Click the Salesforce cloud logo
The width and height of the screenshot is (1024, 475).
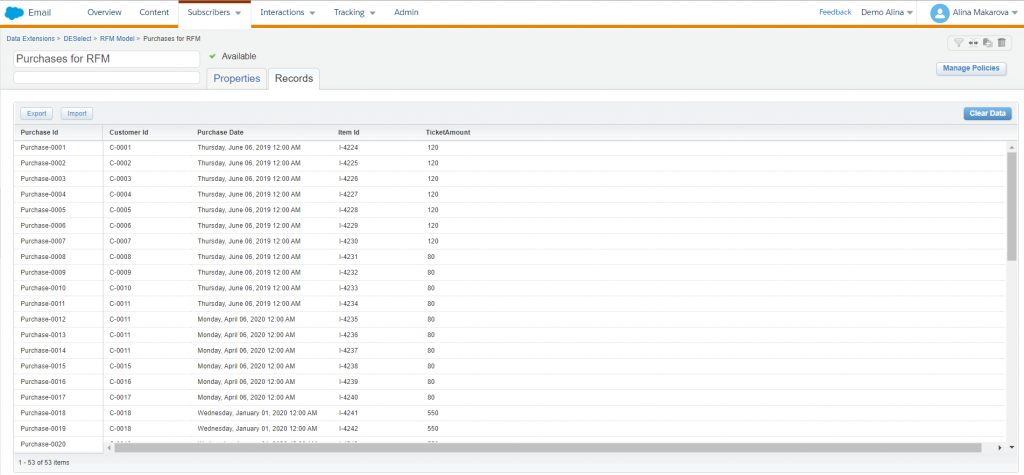coord(15,13)
